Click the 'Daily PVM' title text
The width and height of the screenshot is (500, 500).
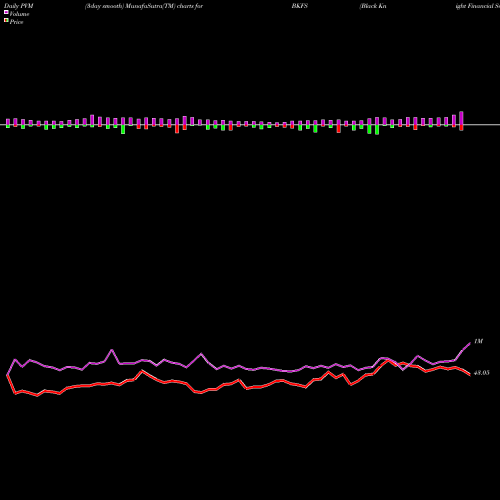coord(19,6)
